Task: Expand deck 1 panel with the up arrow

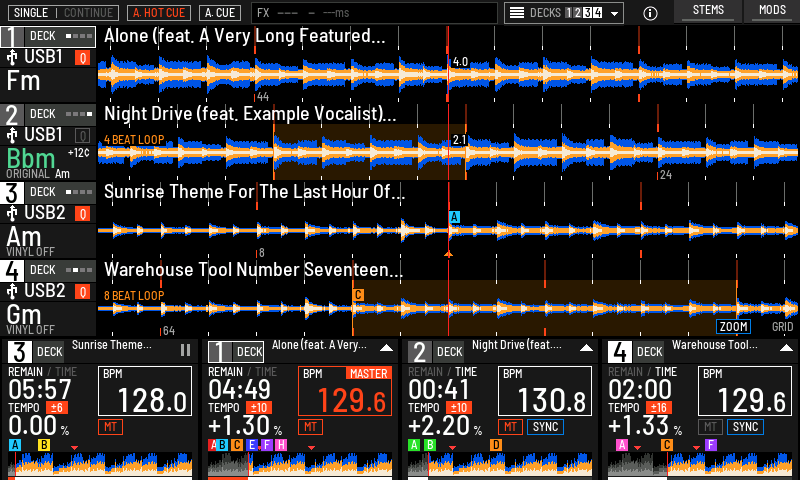Action: coord(386,348)
